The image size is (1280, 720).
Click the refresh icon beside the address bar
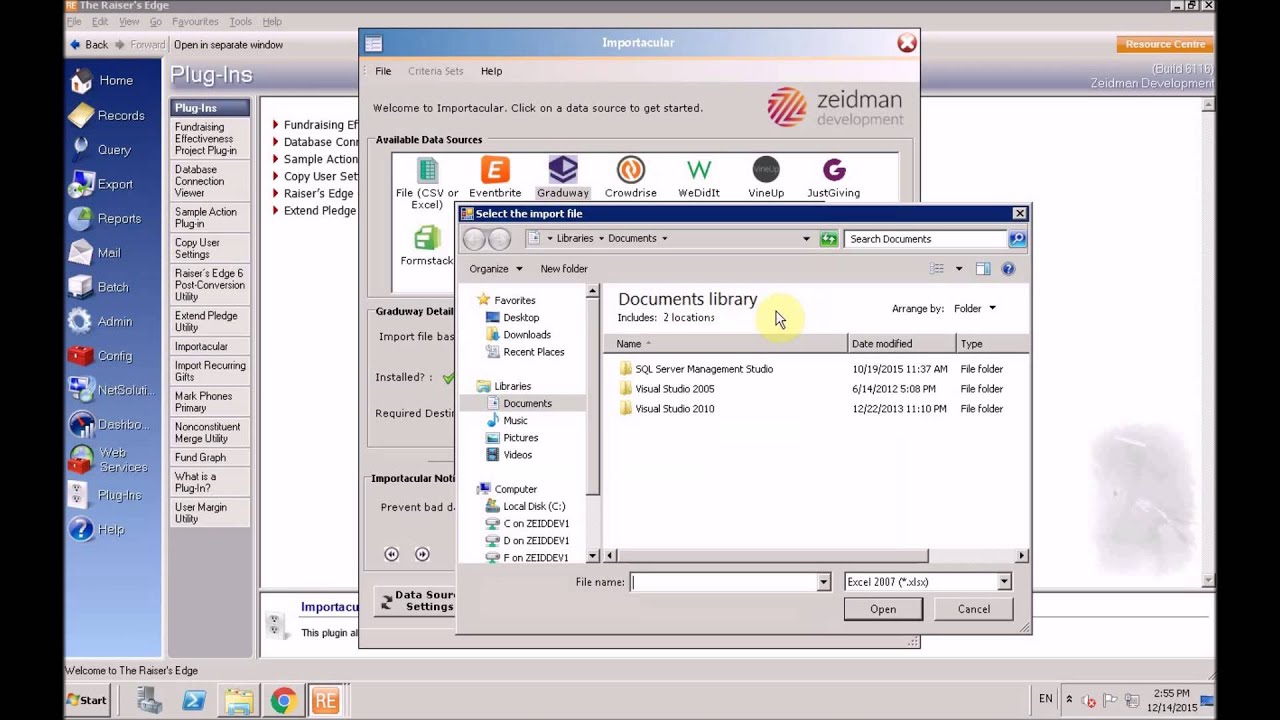(828, 239)
